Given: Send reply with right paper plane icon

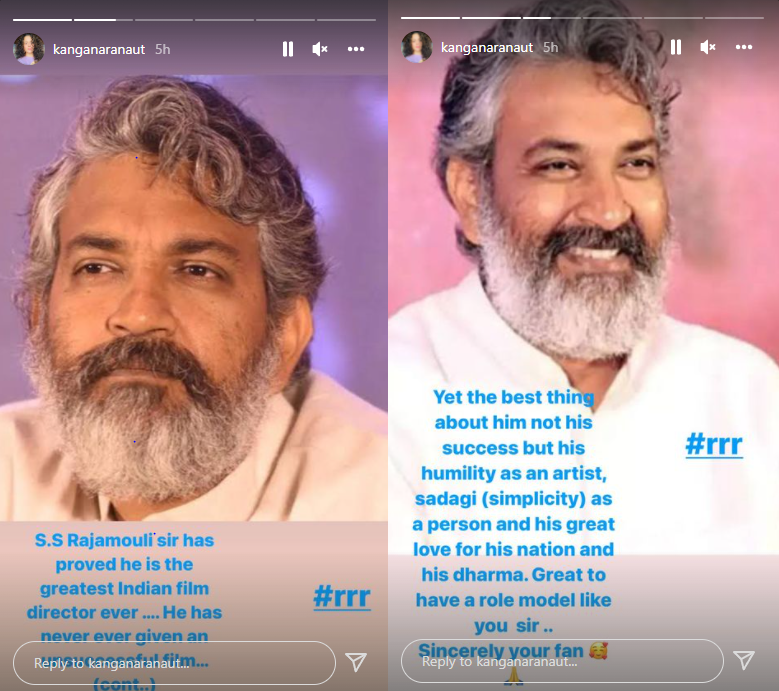Looking at the screenshot, I should coord(744,660).
